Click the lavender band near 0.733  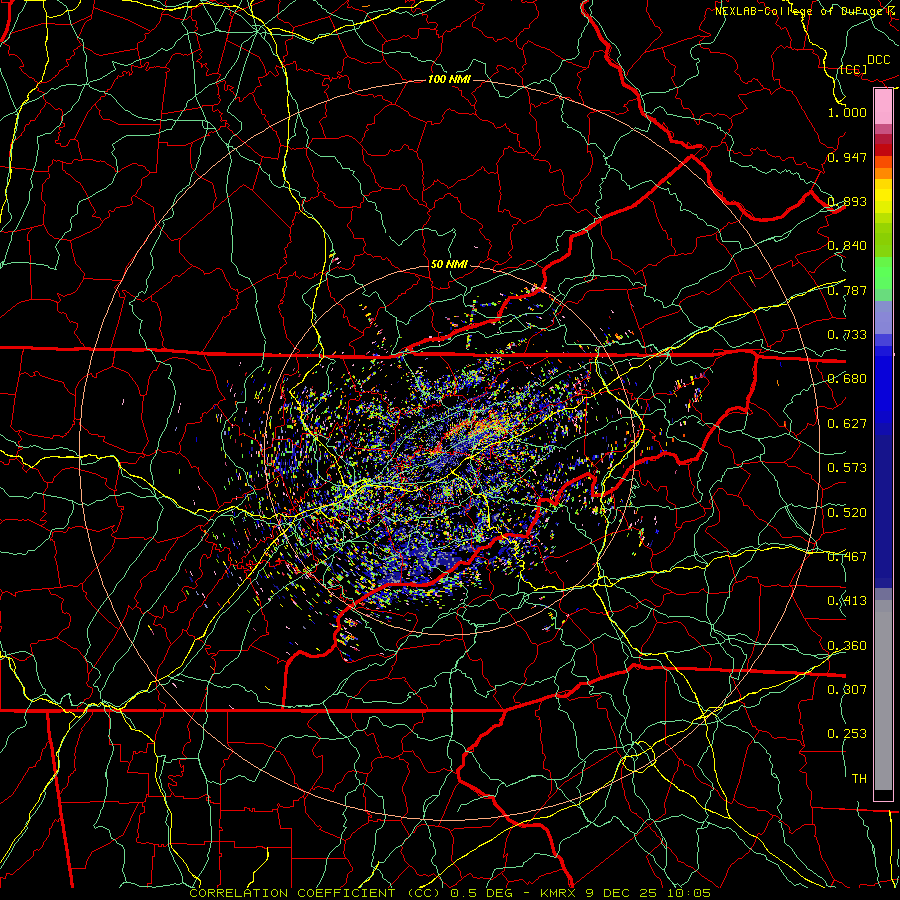tap(883, 317)
